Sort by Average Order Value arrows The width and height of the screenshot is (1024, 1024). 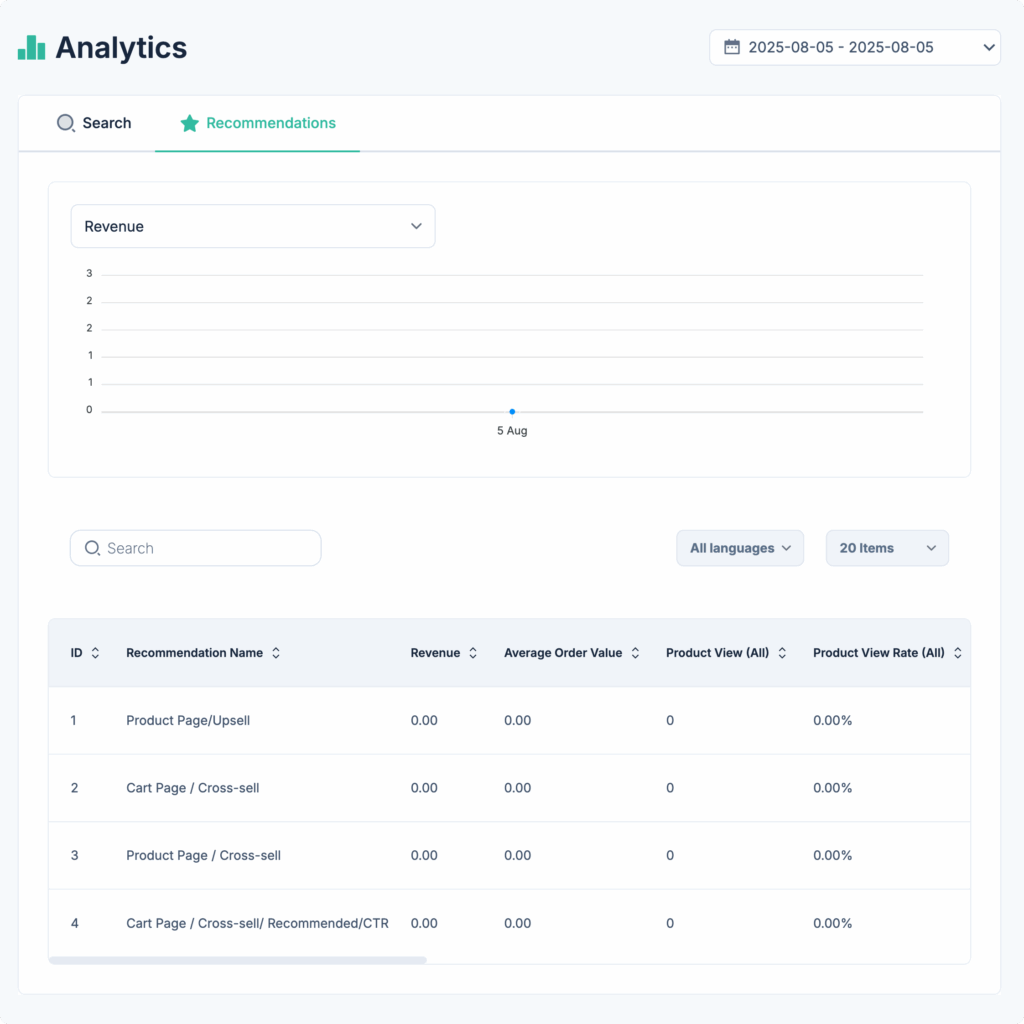coord(635,653)
